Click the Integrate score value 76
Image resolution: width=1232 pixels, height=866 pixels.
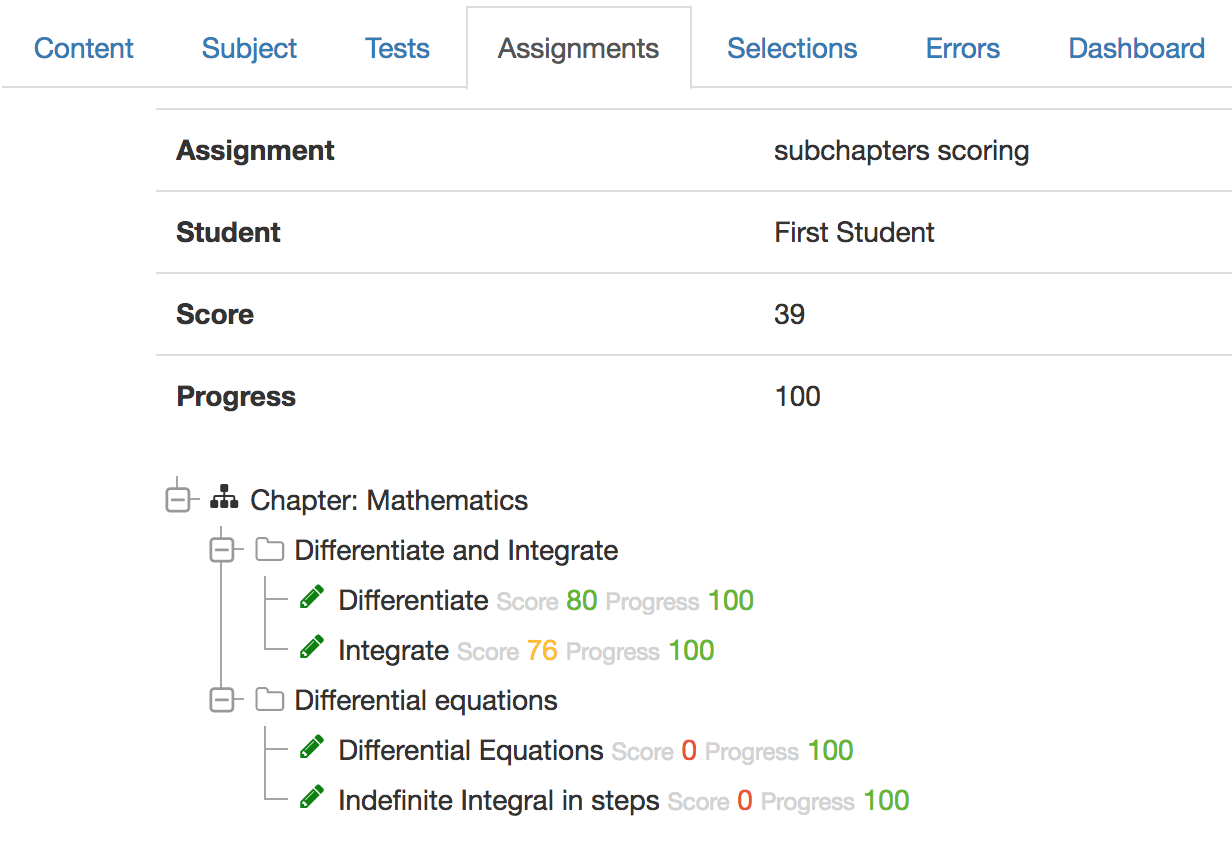543,650
